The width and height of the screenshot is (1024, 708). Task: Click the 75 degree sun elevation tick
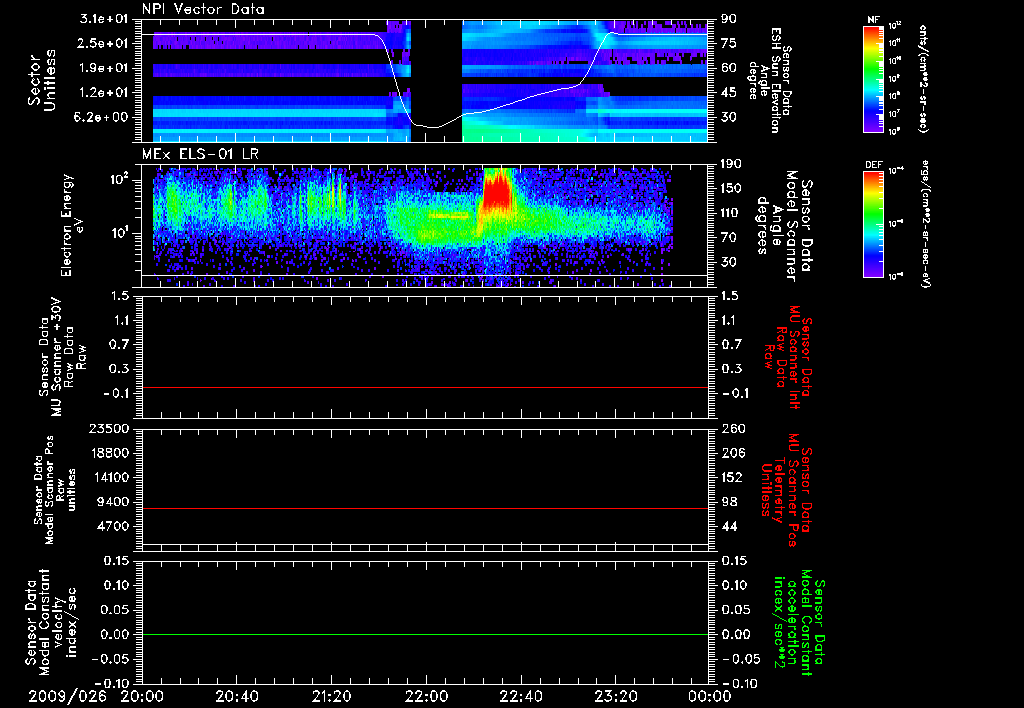click(x=729, y=43)
